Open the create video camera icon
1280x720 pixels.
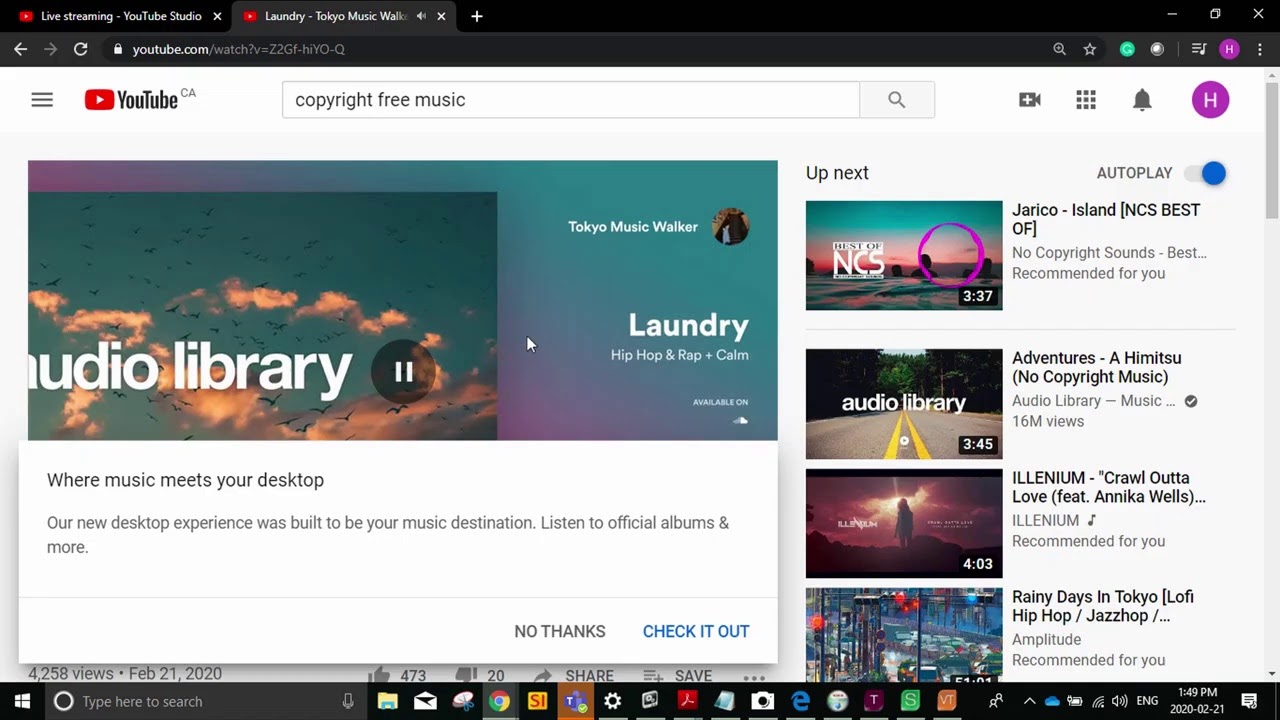[x=1030, y=100]
